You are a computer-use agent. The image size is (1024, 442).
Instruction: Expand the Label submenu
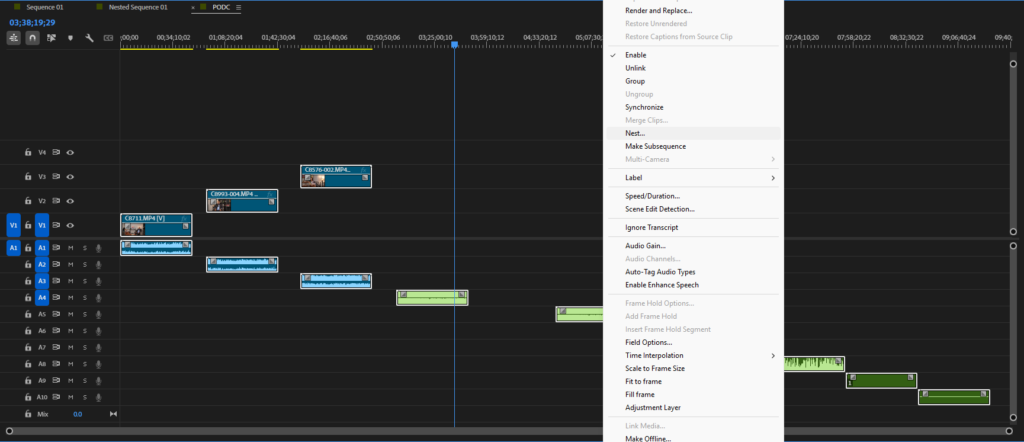click(x=773, y=178)
